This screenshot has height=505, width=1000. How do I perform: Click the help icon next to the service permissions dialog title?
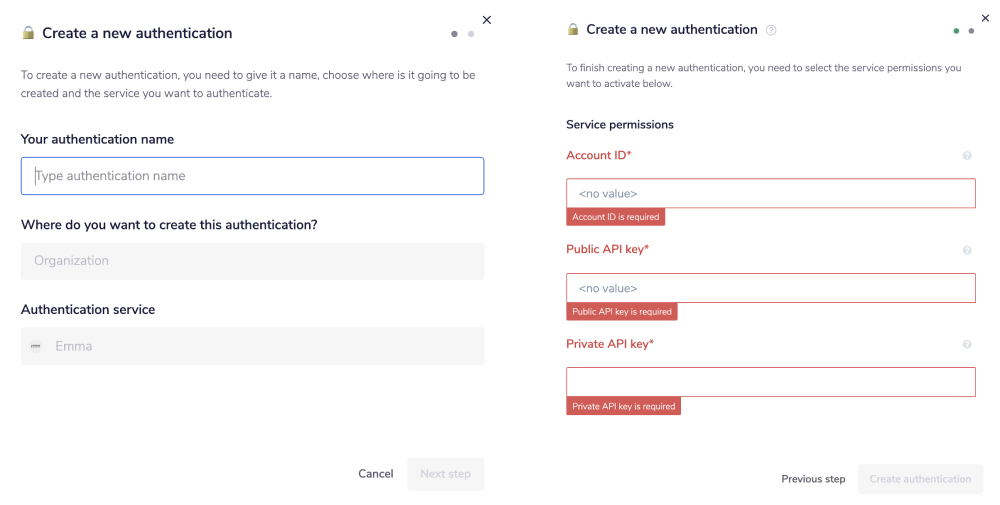point(771,30)
